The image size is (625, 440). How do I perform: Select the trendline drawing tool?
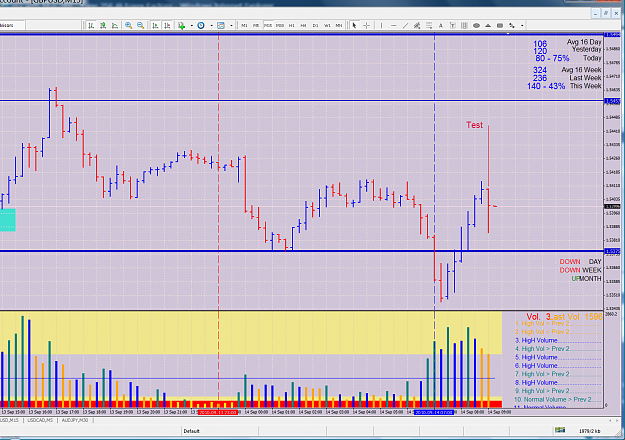pyautogui.click(x=405, y=26)
